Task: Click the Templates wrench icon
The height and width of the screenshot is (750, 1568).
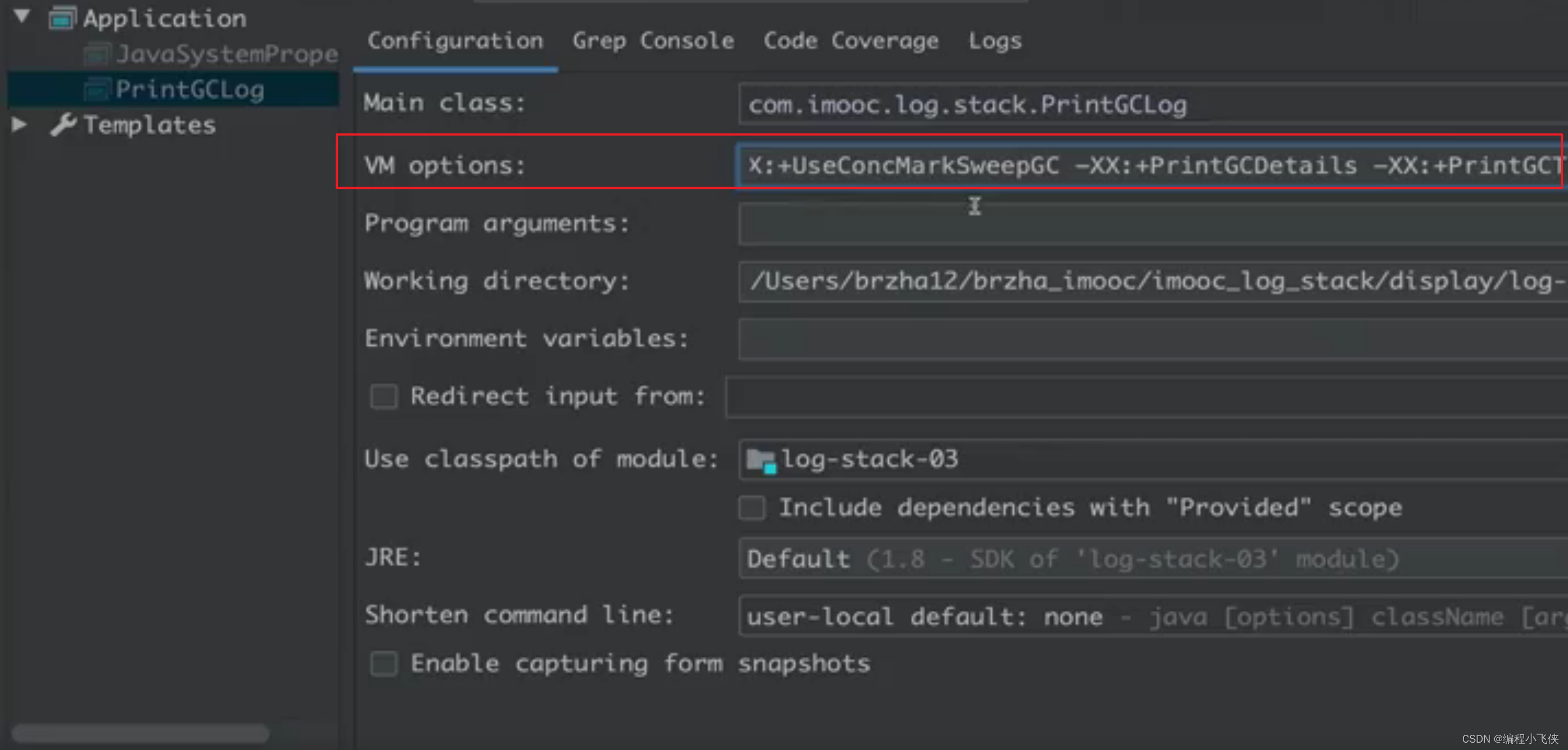Action: tap(64, 125)
